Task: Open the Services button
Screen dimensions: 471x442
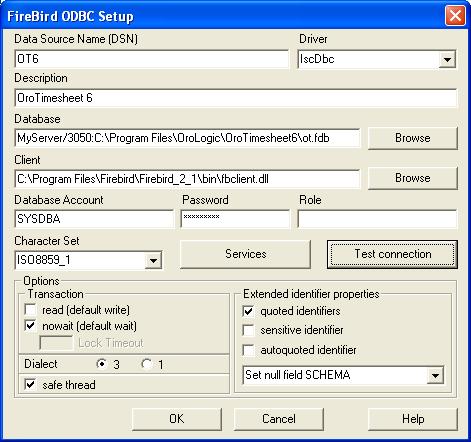Action: (245, 254)
